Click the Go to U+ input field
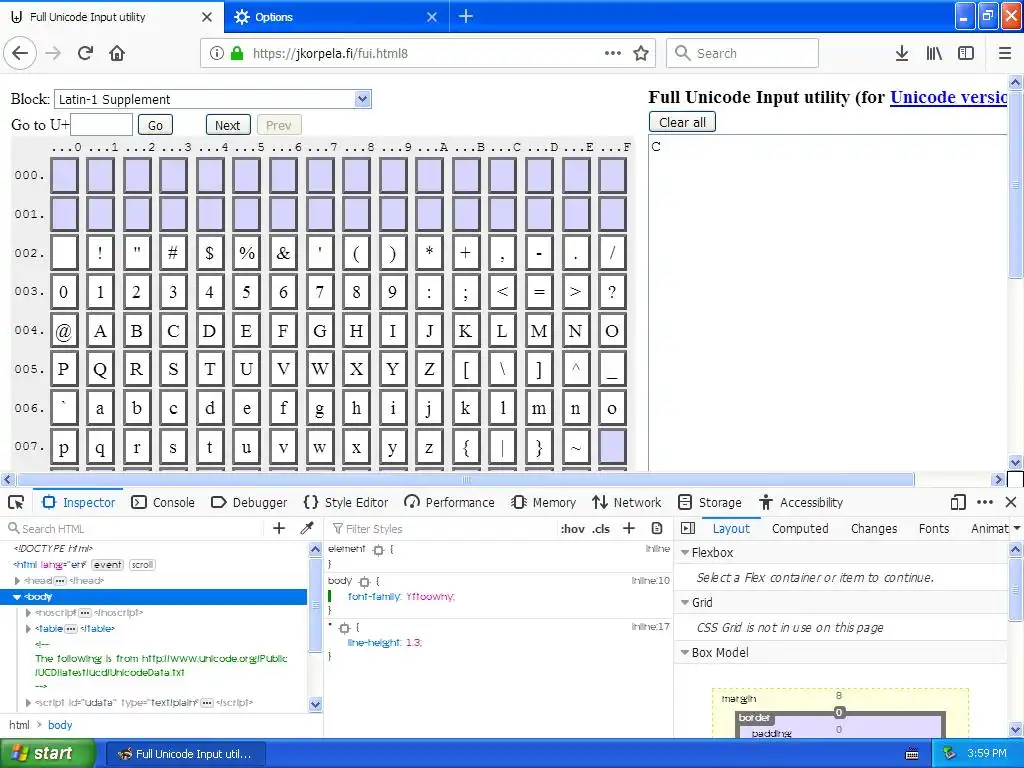Image resolution: width=1024 pixels, height=768 pixels. click(101, 125)
